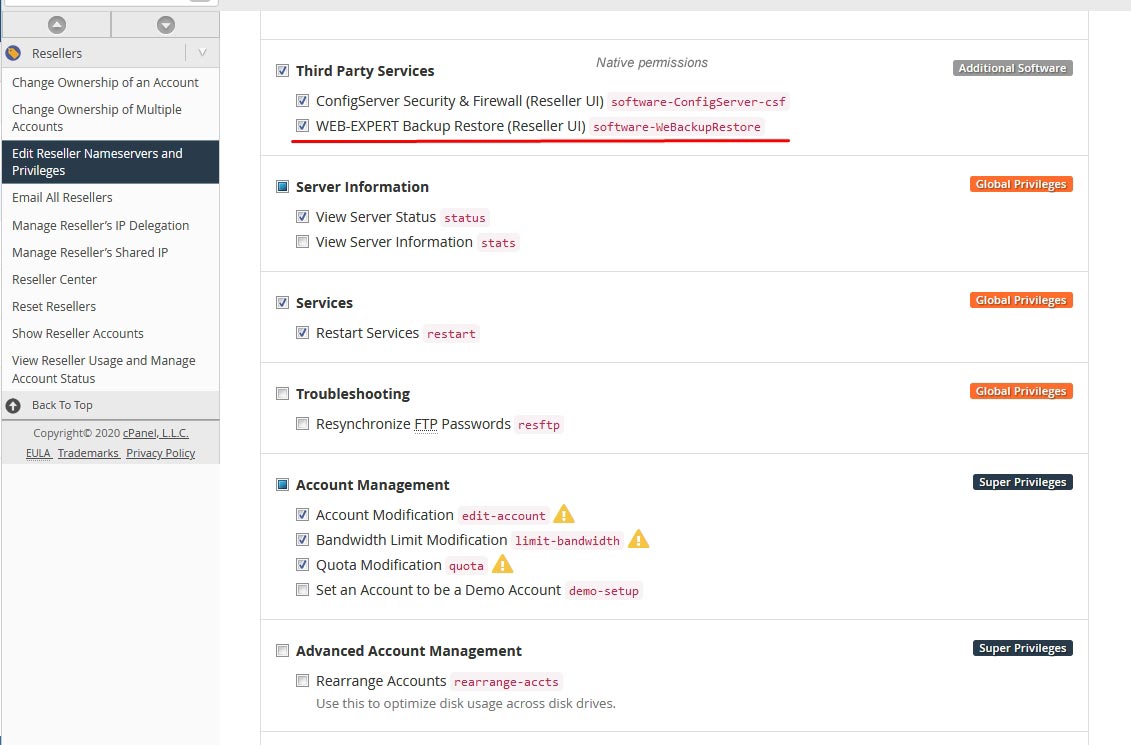Open Manage Reseller's Shared IP
The height and width of the screenshot is (745, 1131).
click(x=89, y=252)
